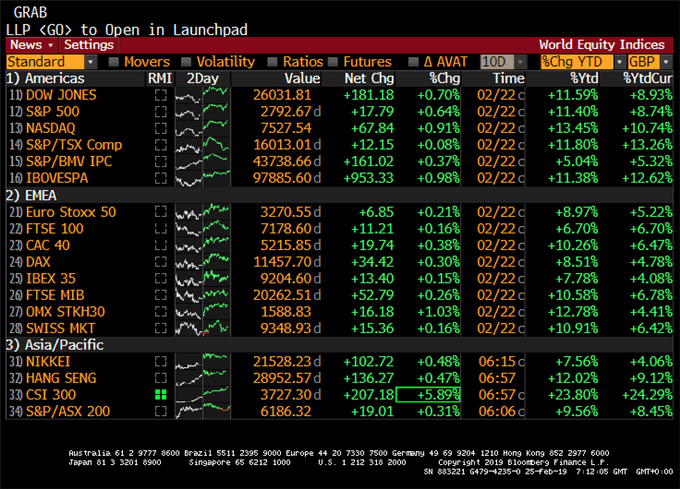This screenshot has width=680, height=489.
Task: Click the green RMI icon for CSI 300
Action: click(161, 395)
